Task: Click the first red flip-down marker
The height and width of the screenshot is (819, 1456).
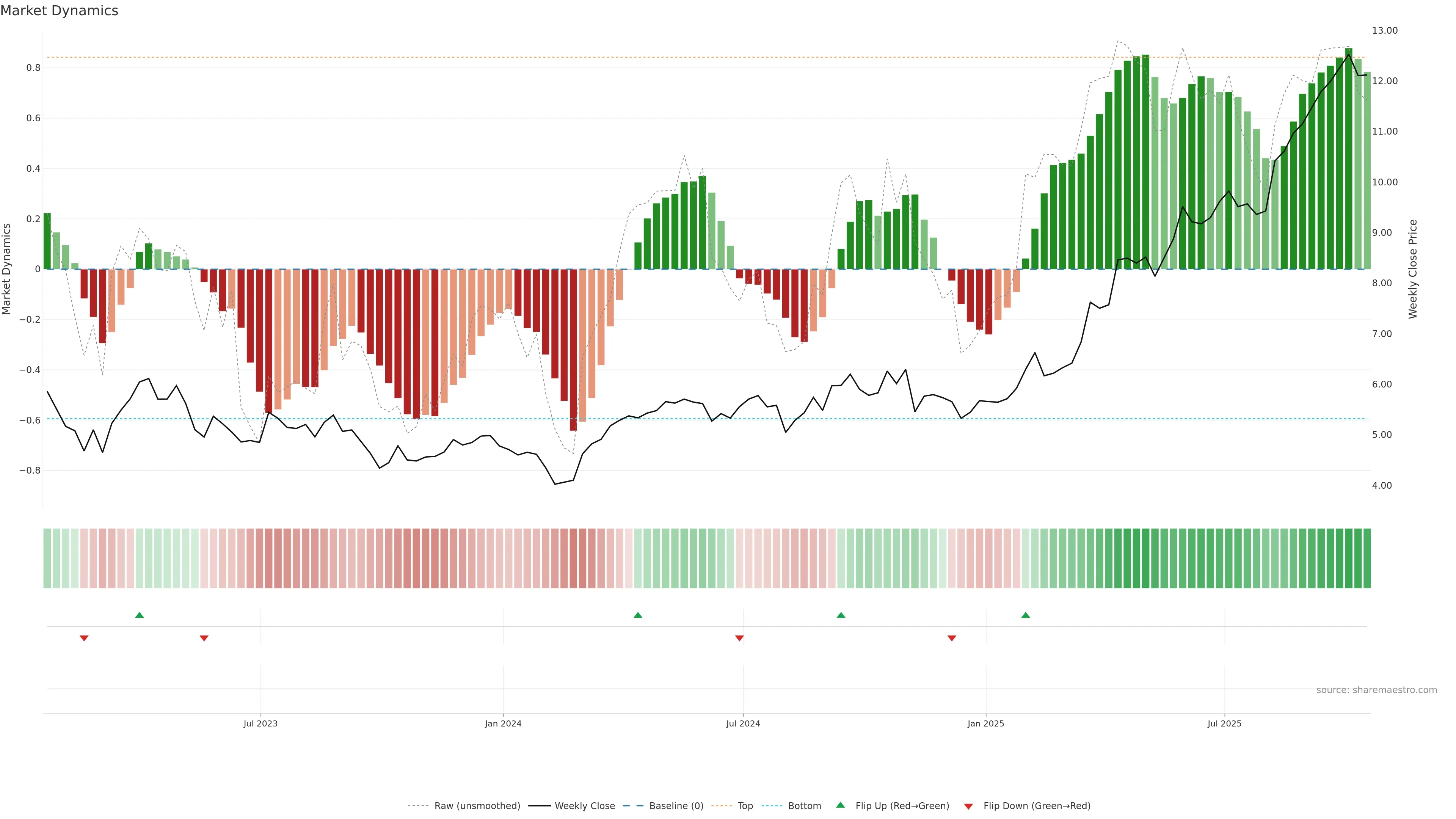Action: pos(84,638)
